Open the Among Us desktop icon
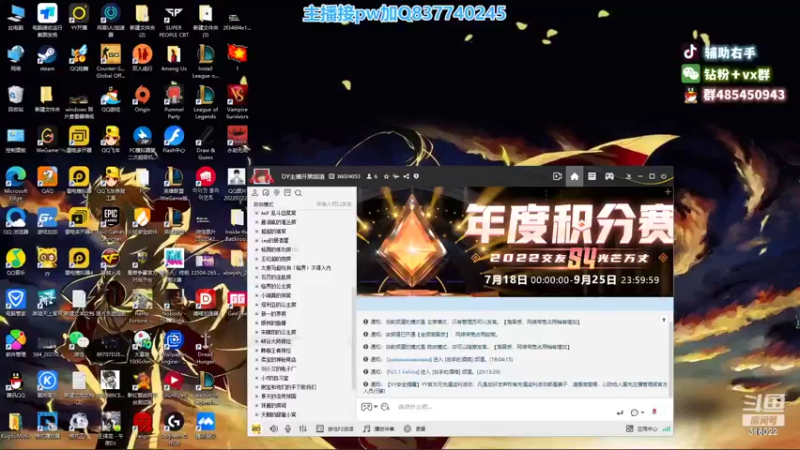The height and width of the screenshot is (450, 800). tap(173, 58)
